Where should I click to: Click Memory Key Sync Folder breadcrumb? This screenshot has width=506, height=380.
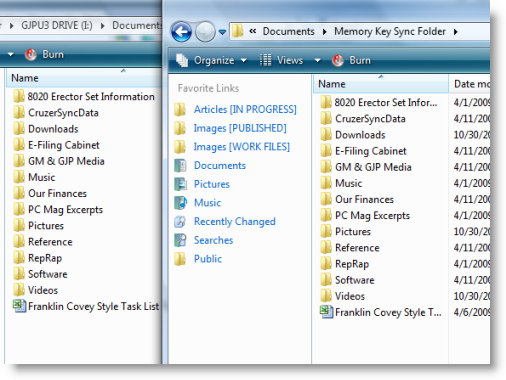(390, 31)
